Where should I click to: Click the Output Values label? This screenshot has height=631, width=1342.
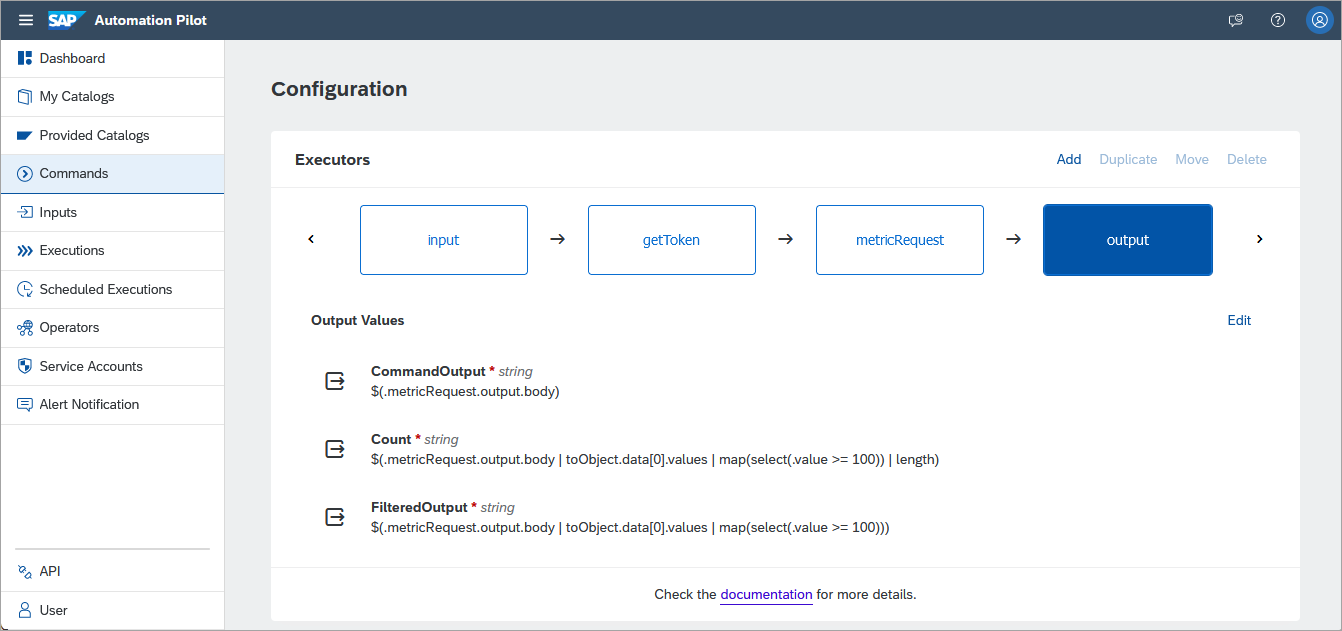[x=358, y=320]
